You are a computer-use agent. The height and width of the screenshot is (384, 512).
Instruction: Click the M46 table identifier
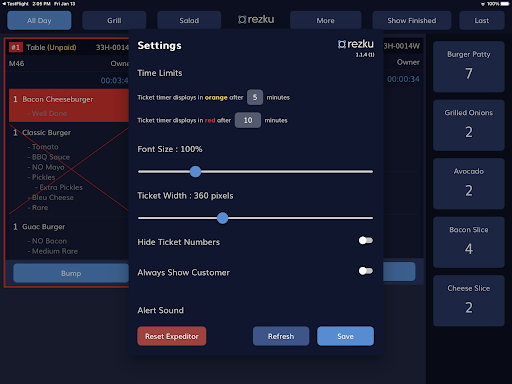pos(17,63)
